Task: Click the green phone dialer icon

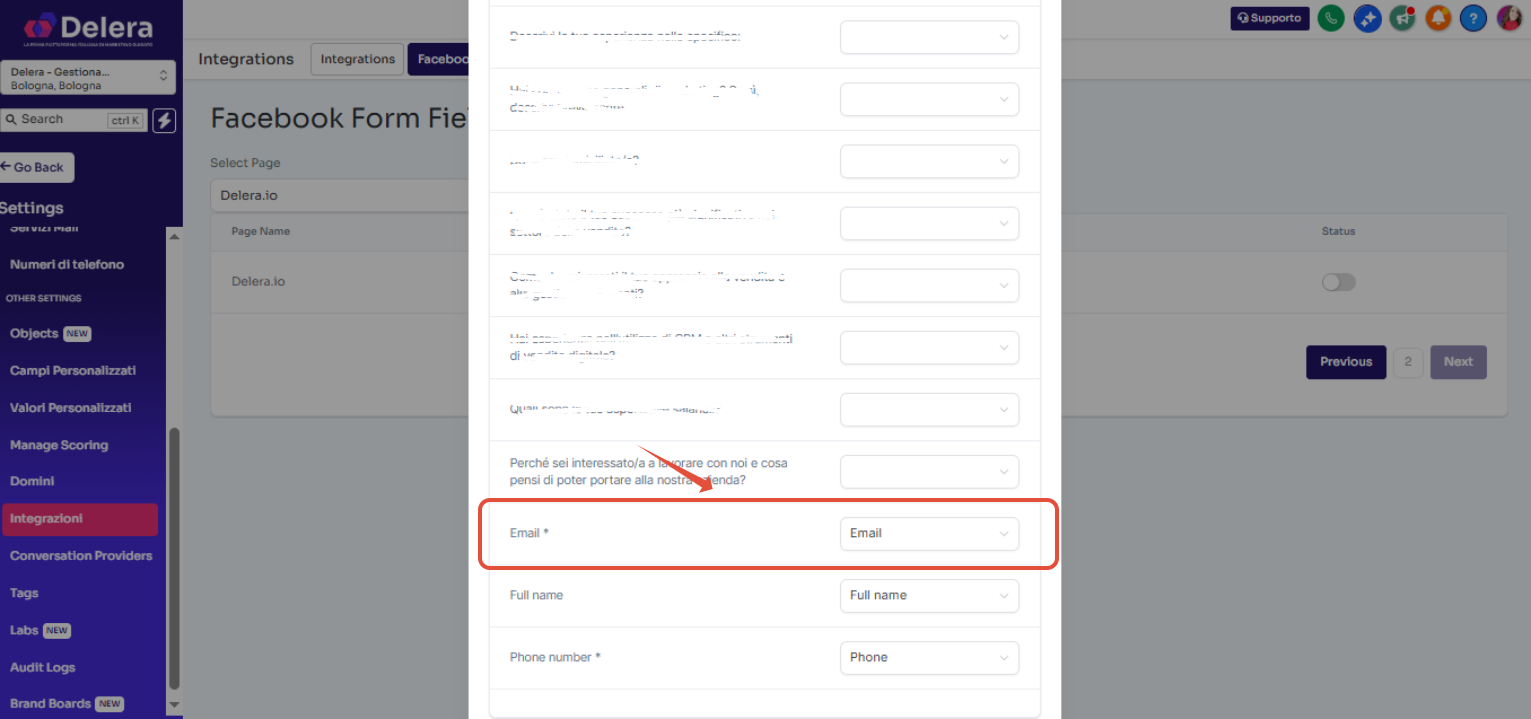Action: (x=1330, y=18)
